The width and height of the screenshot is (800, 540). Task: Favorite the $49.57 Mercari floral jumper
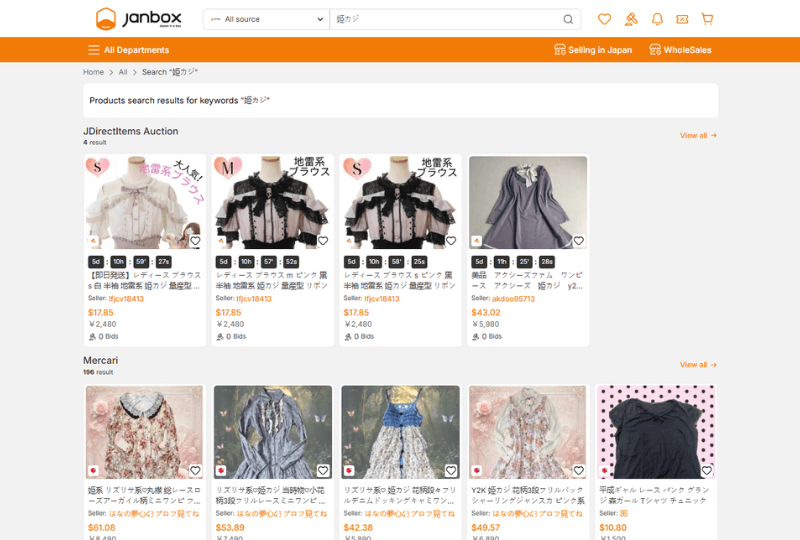579,470
